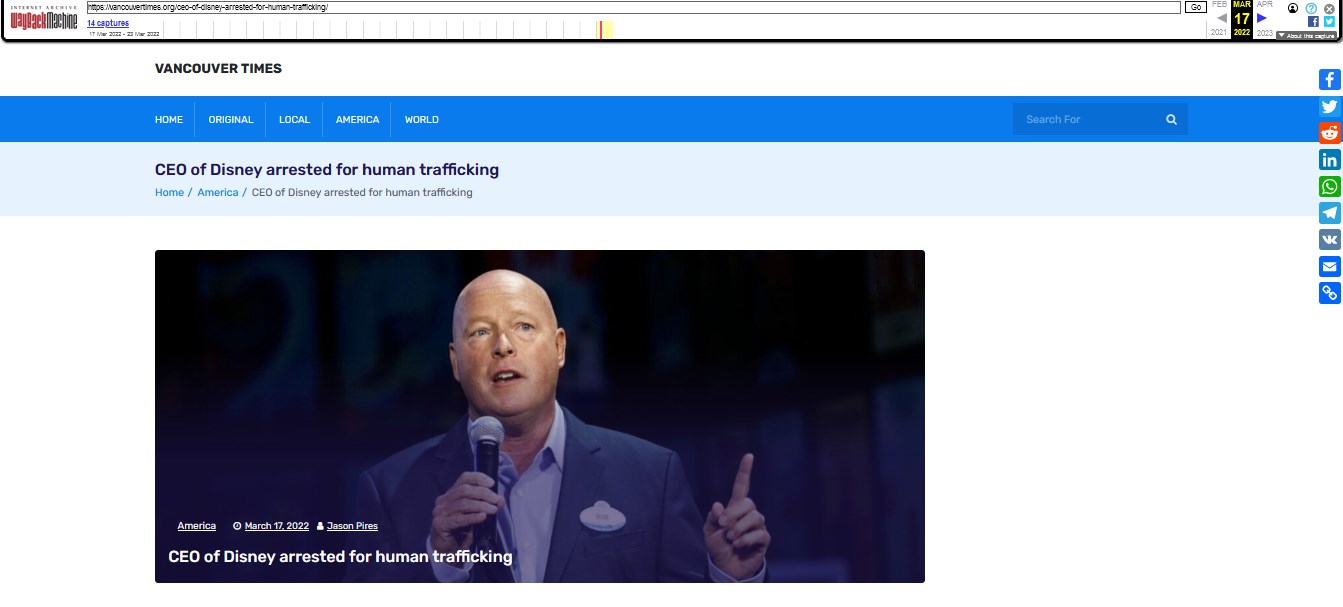Select LOCAL in the navigation bar

(x=294, y=120)
